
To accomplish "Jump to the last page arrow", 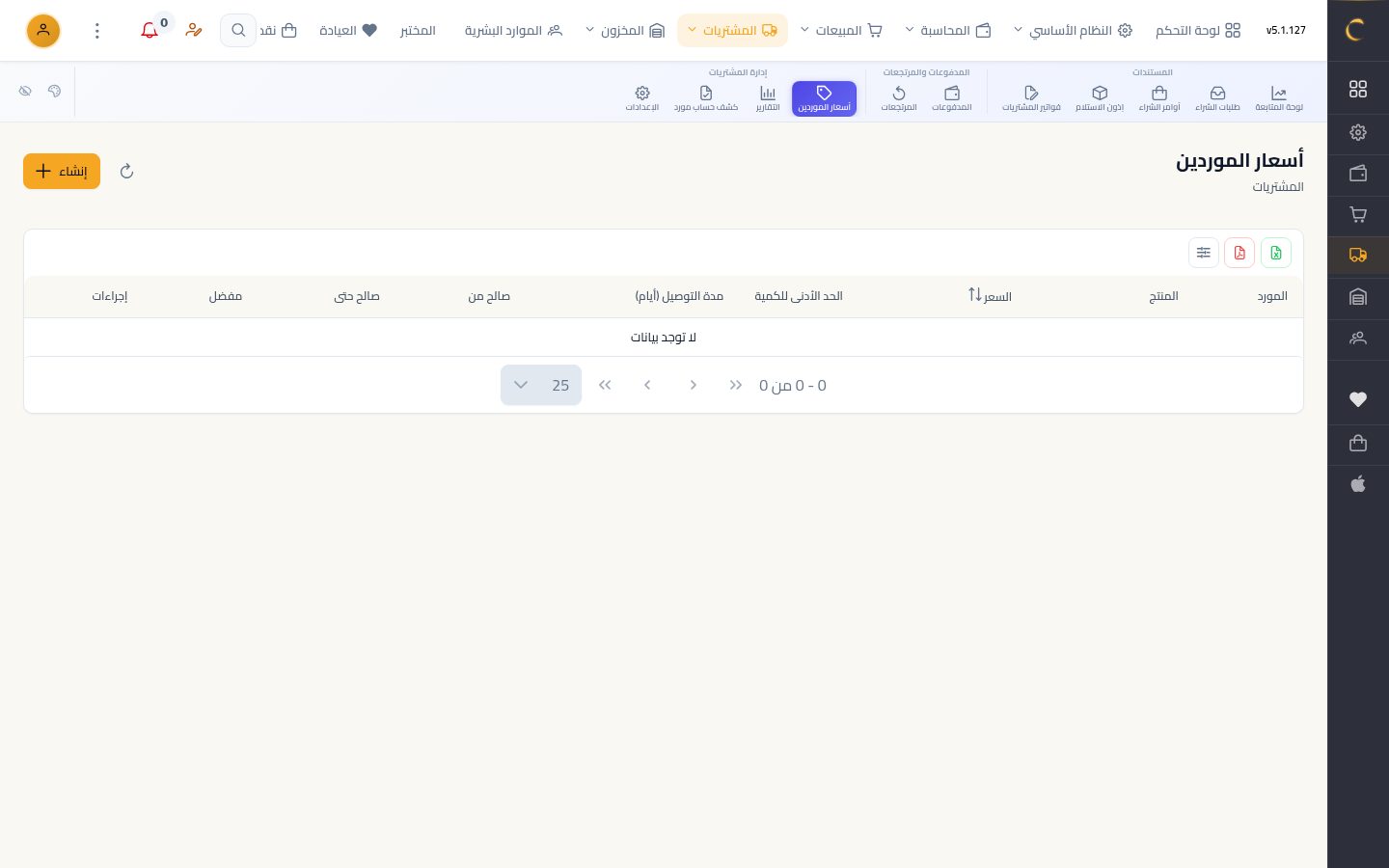I will [605, 385].
